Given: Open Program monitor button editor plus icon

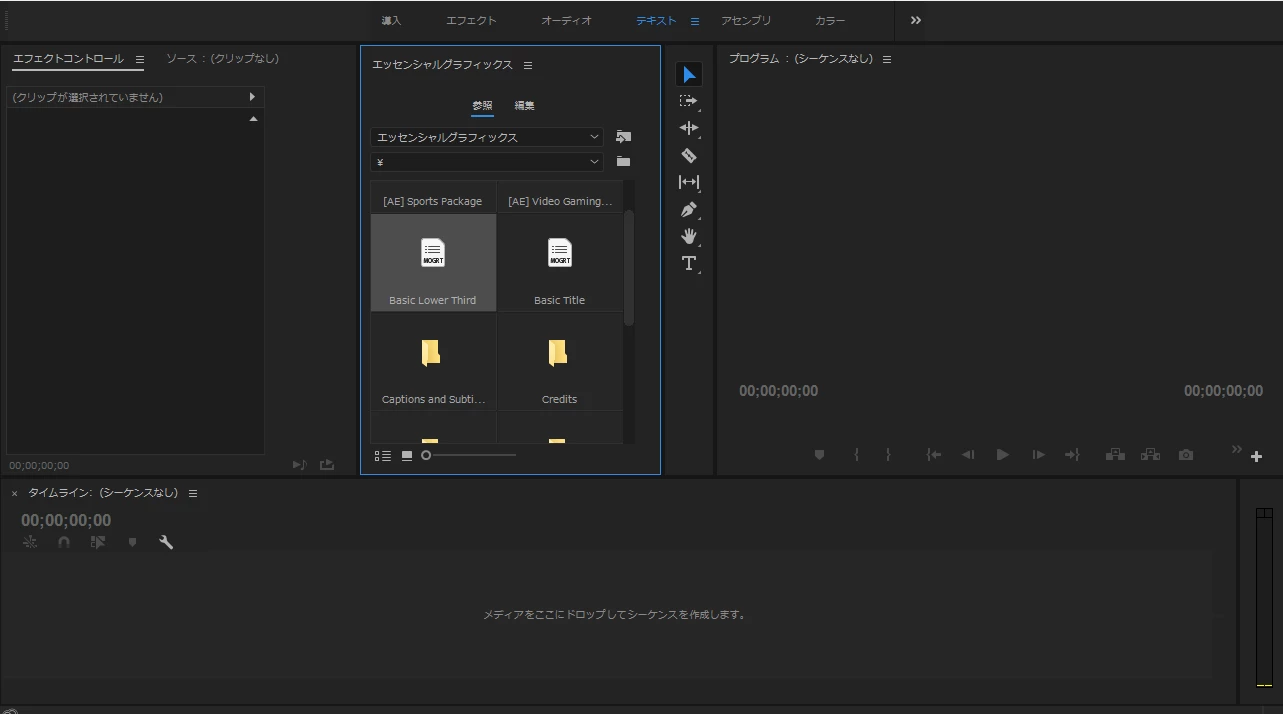Looking at the screenshot, I should [x=1257, y=457].
